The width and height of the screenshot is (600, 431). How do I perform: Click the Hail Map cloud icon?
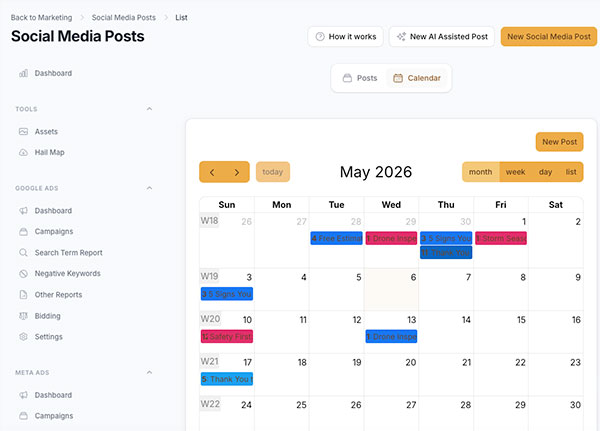point(23,152)
